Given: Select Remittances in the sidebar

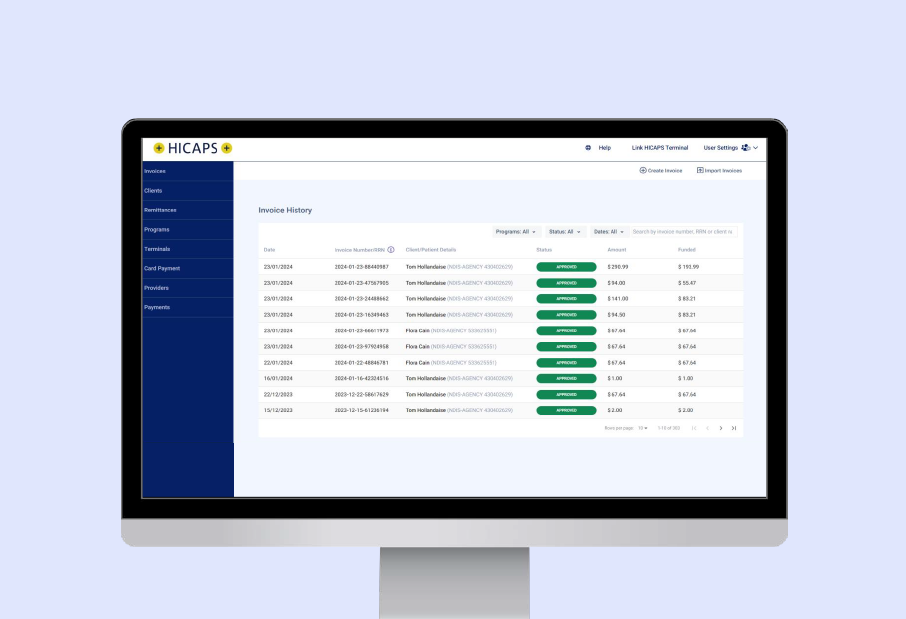Looking at the screenshot, I should [160, 210].
